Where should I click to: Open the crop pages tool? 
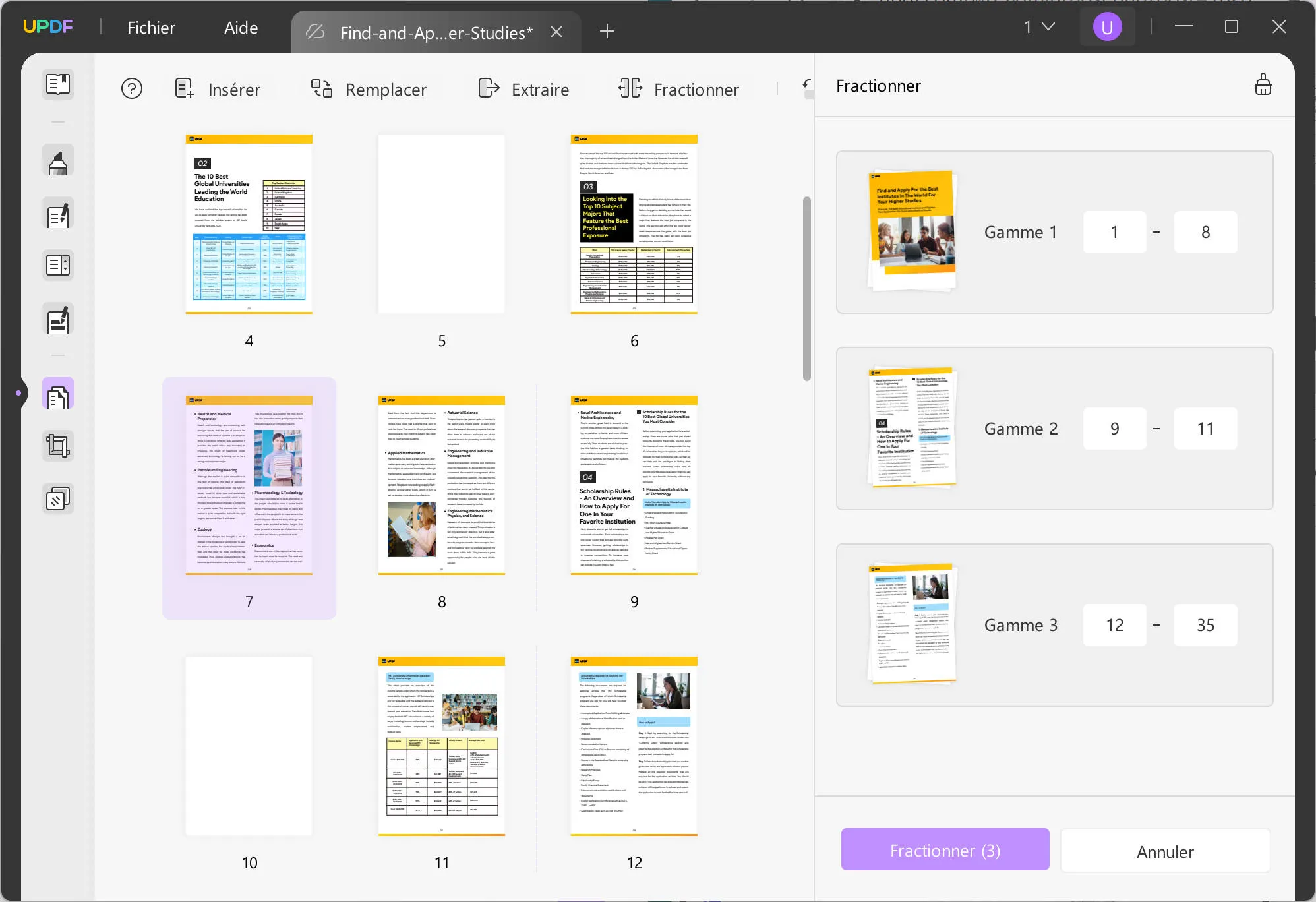[x=58, y=445]
